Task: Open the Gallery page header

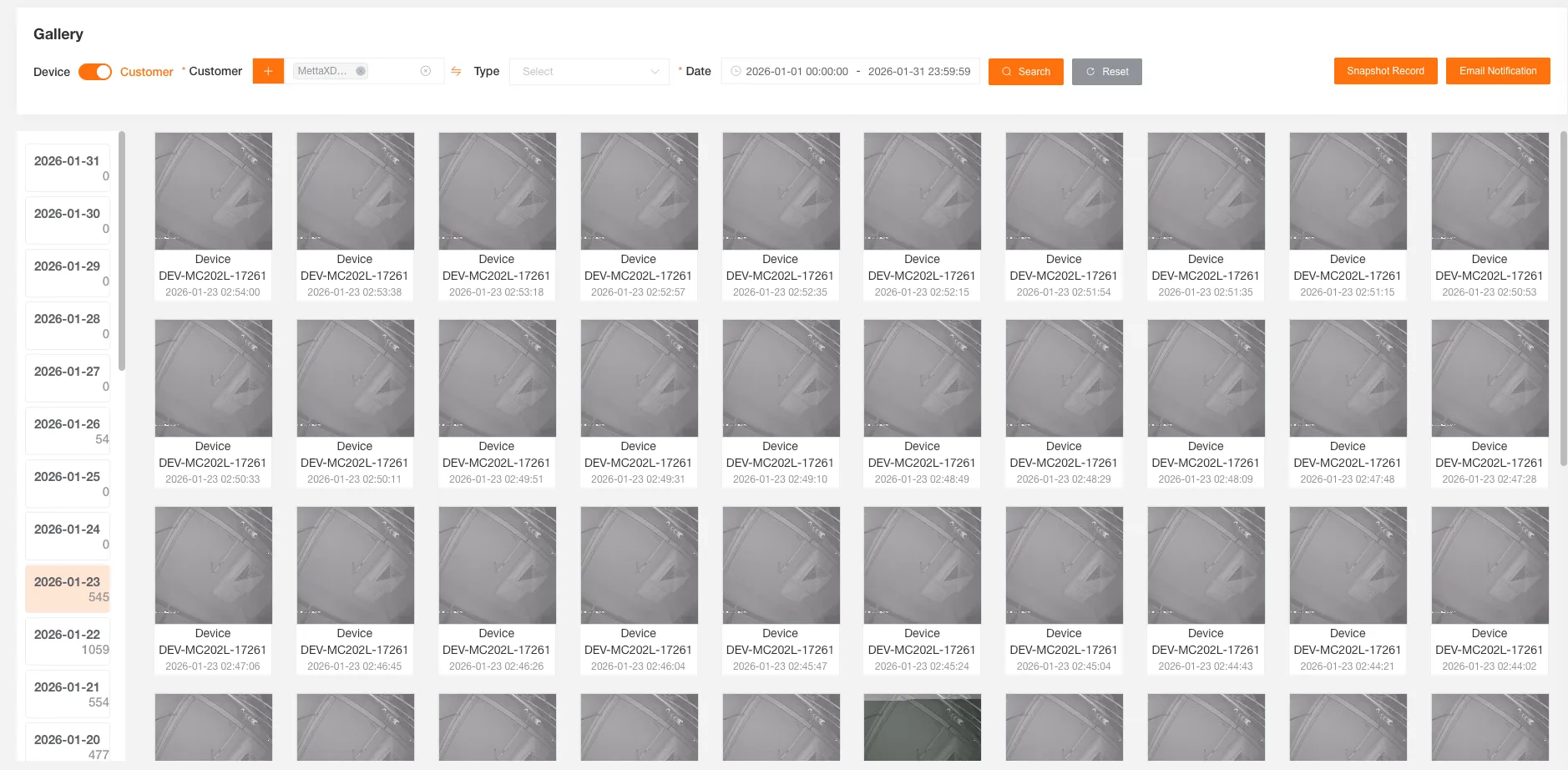Action: point(58,34)
